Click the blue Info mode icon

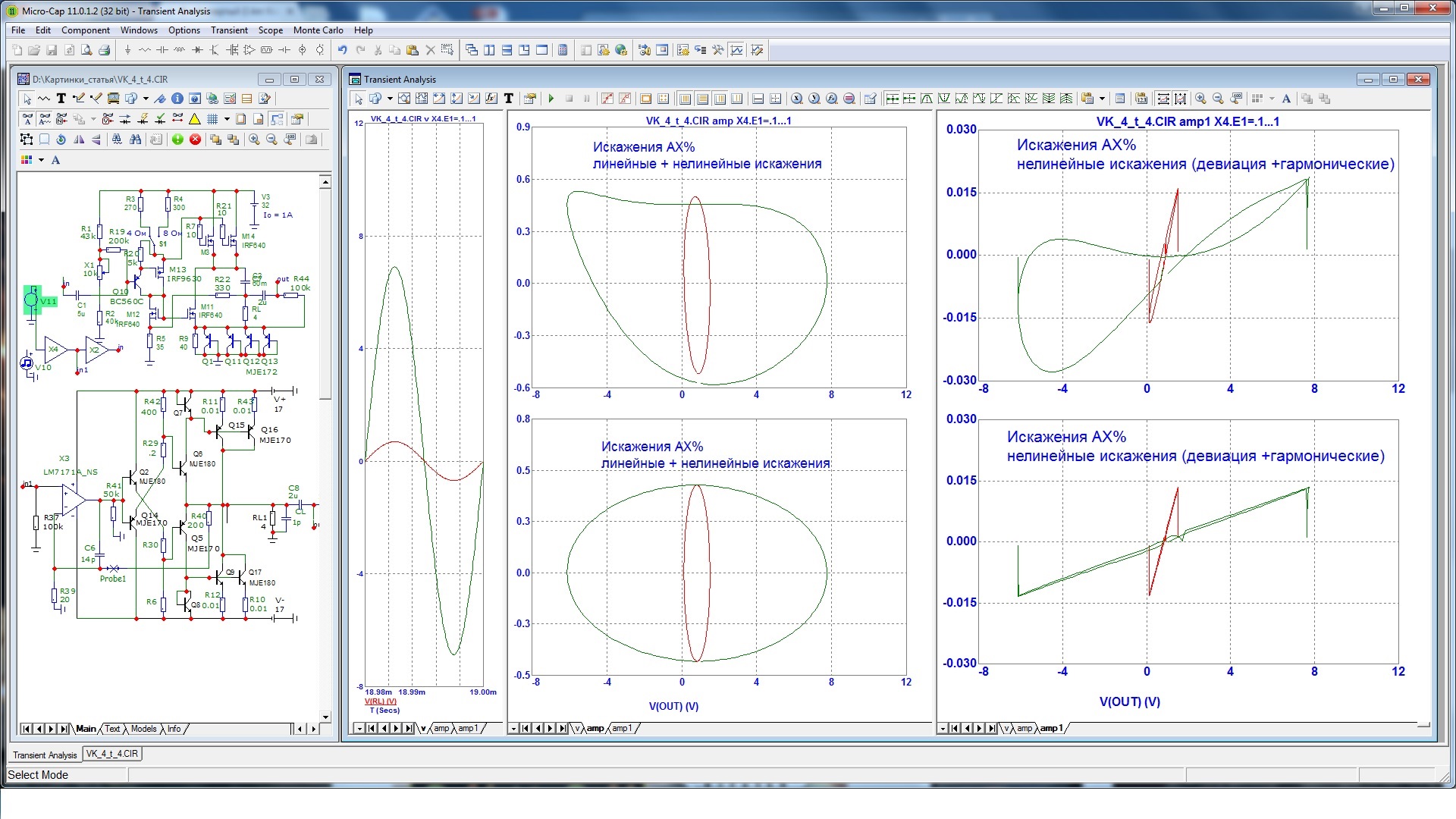point(177,99)
